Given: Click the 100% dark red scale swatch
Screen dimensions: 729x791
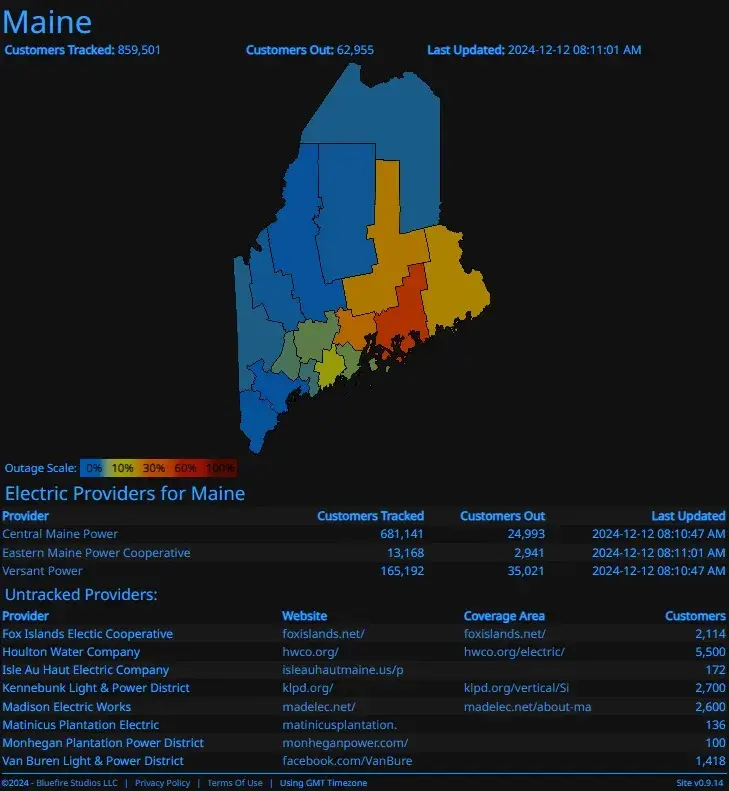Looking at the screenshot, I should coord(220,467).
